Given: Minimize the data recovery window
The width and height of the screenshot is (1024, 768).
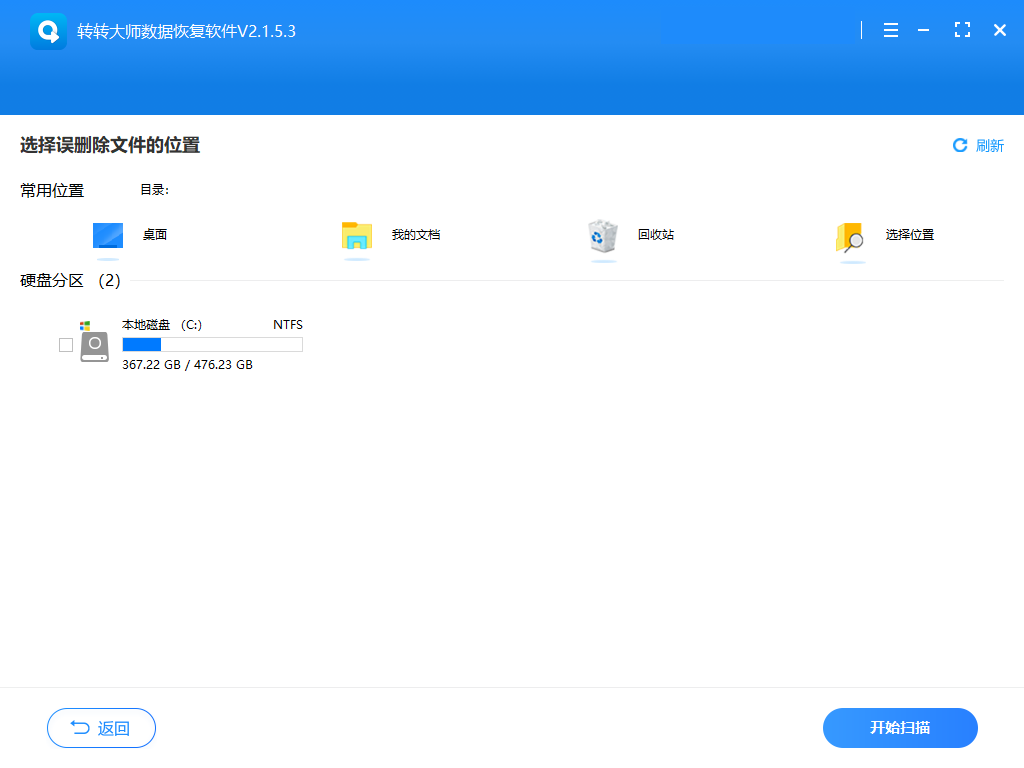Looking at the screenshot, I should pyautogui.click(x=923, y=30).
